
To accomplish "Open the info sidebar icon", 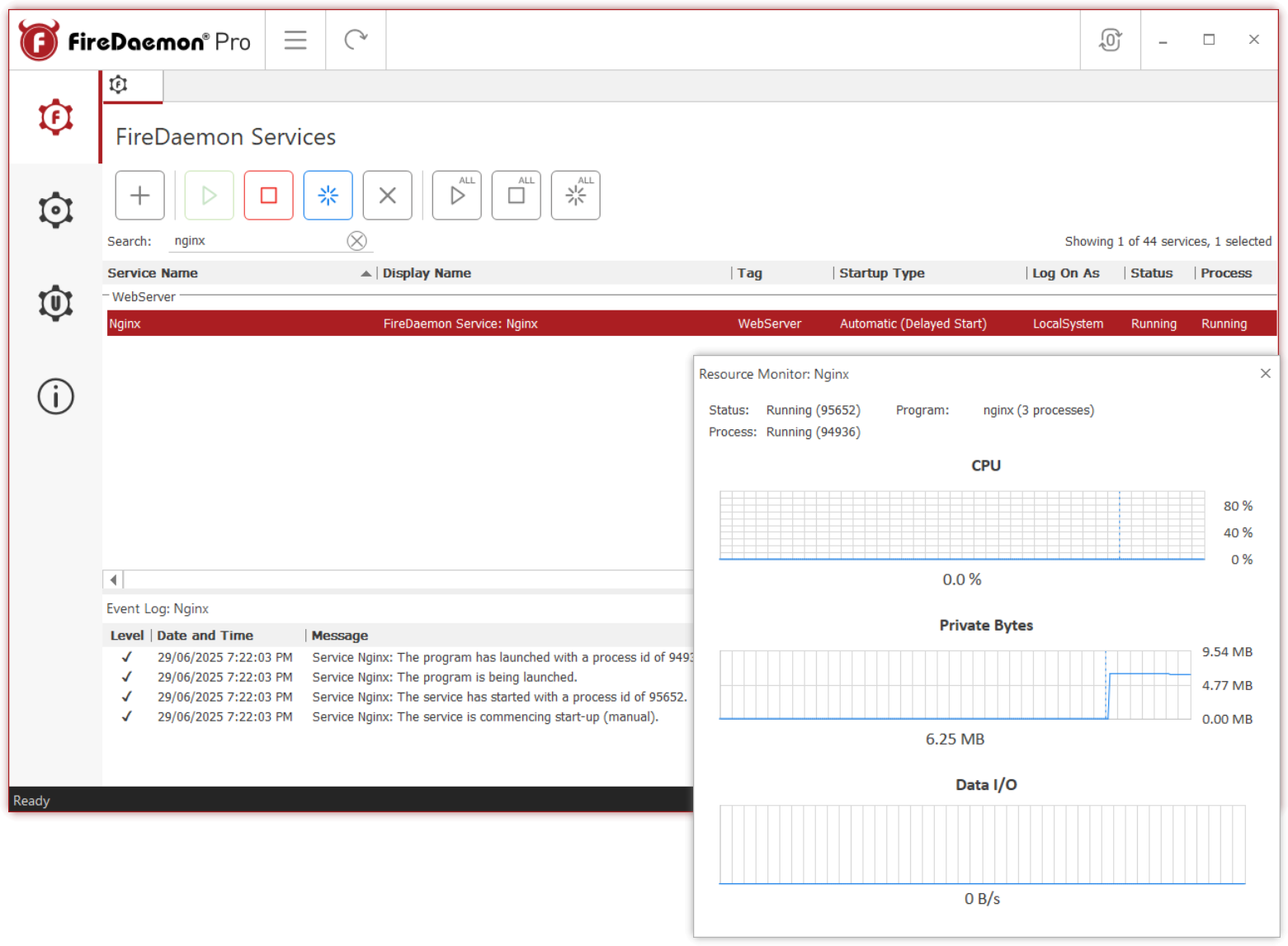I will coord(55,396).
